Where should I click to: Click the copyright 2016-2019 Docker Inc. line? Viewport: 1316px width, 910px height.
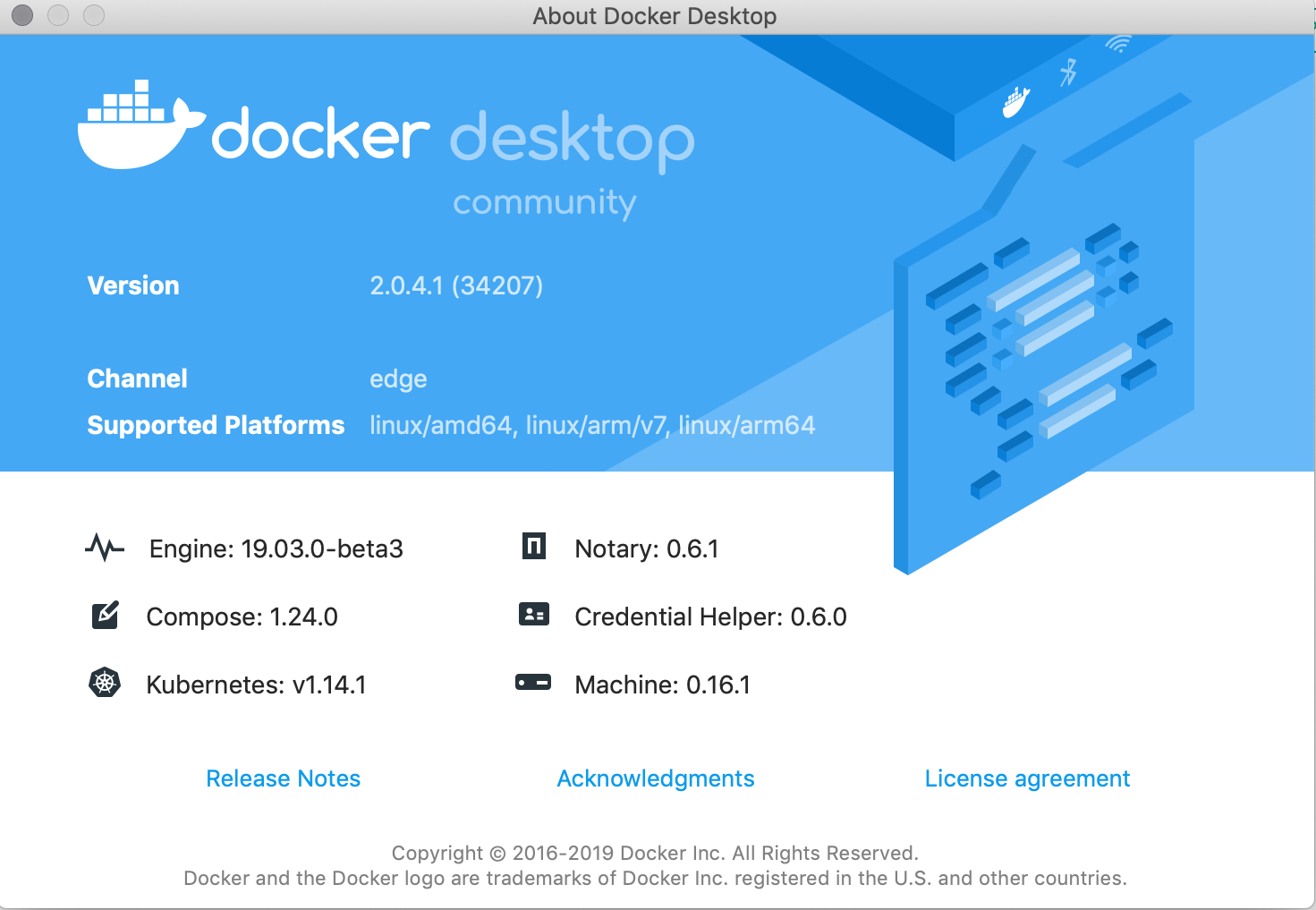[655, 853]
